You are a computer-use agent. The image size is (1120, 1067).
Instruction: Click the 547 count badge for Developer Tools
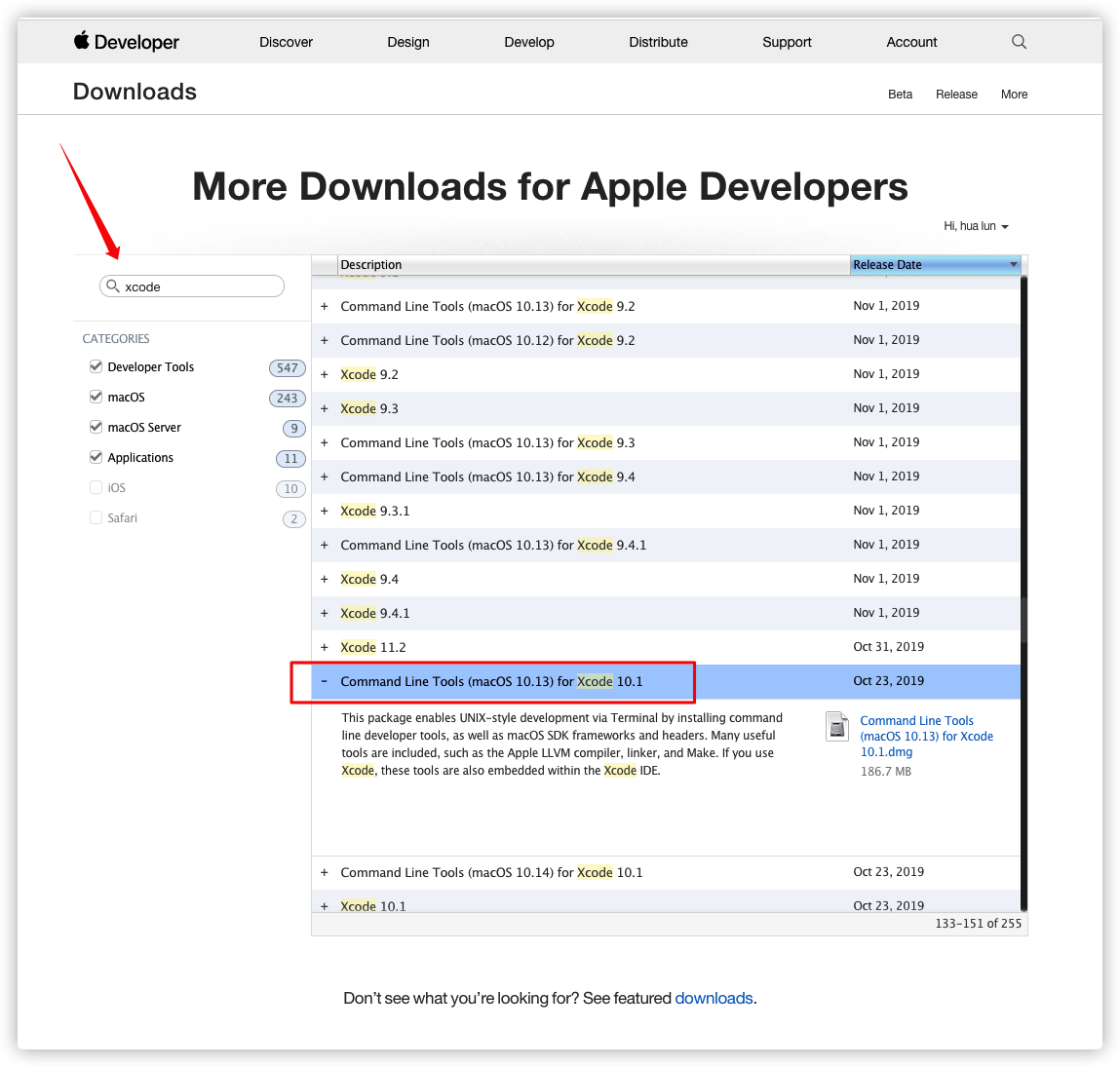tap(288, 367)
